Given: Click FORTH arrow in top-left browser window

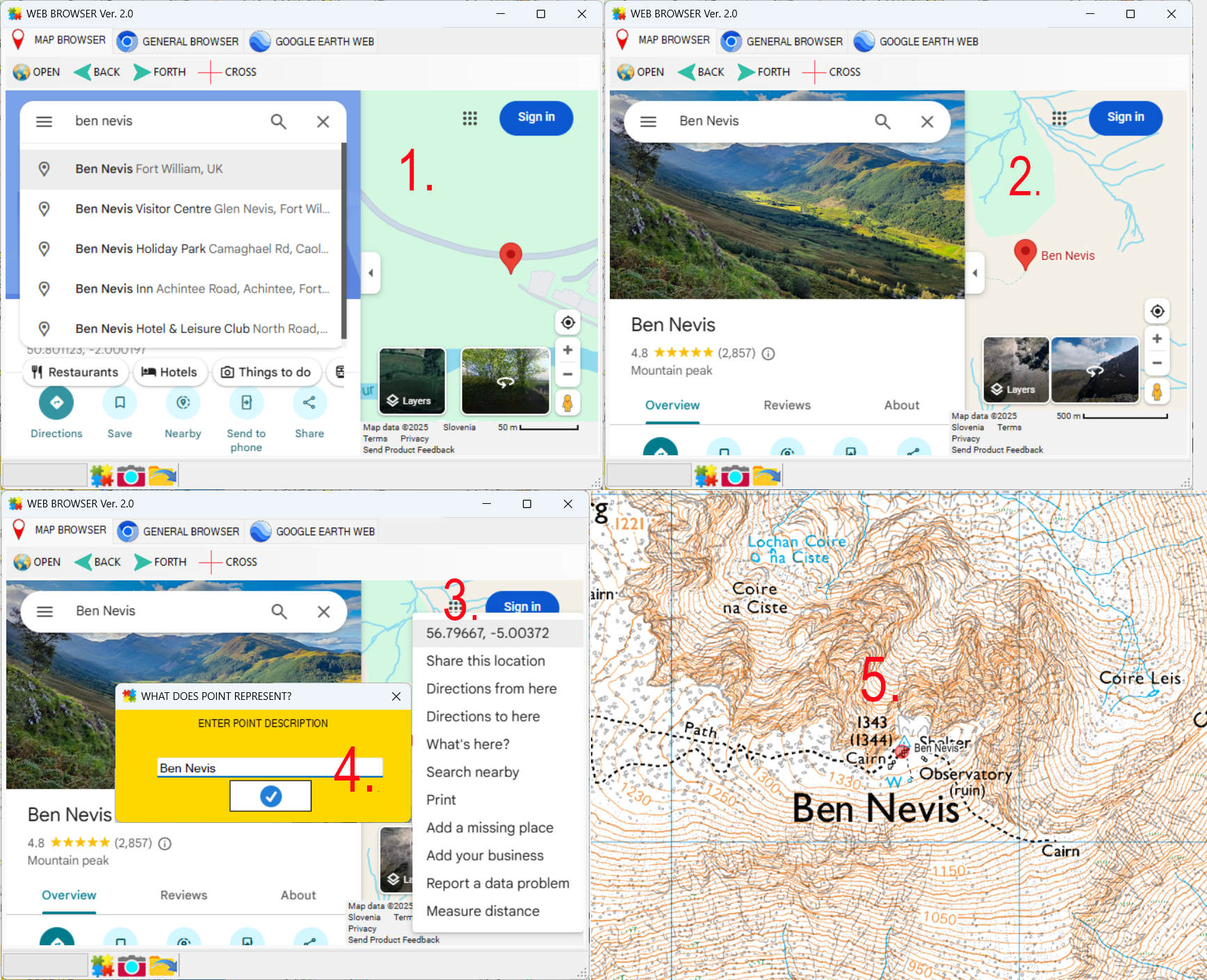Looking at the screenshot, I should coord(159,72).
